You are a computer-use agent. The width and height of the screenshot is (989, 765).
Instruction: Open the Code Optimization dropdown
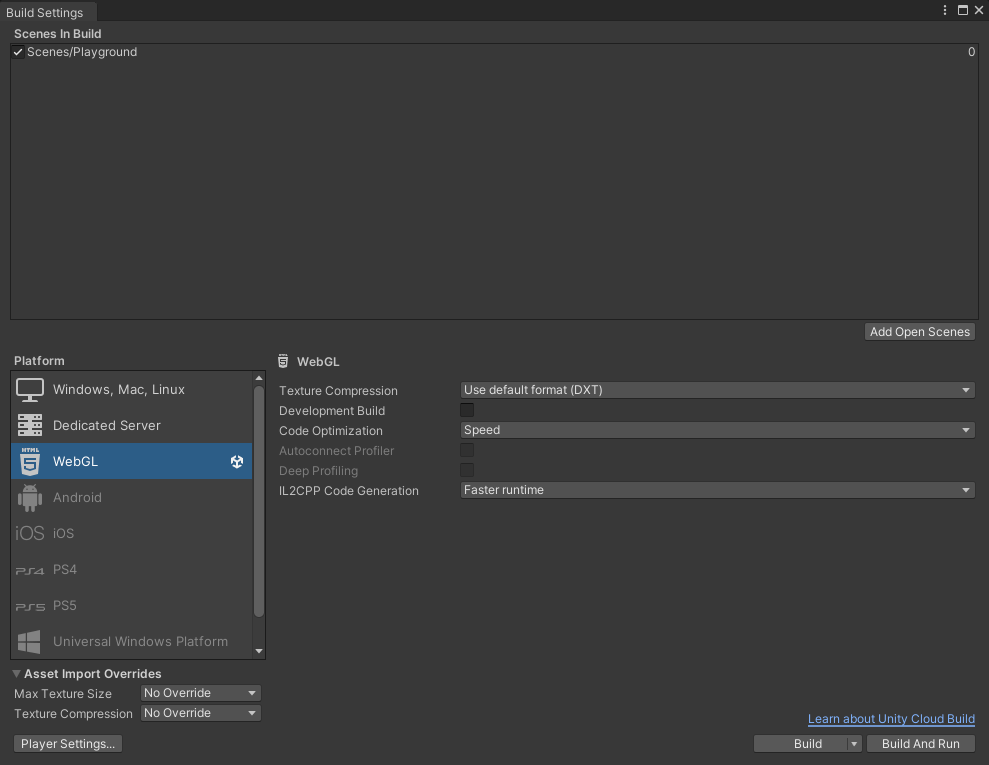tap(718, 430)
